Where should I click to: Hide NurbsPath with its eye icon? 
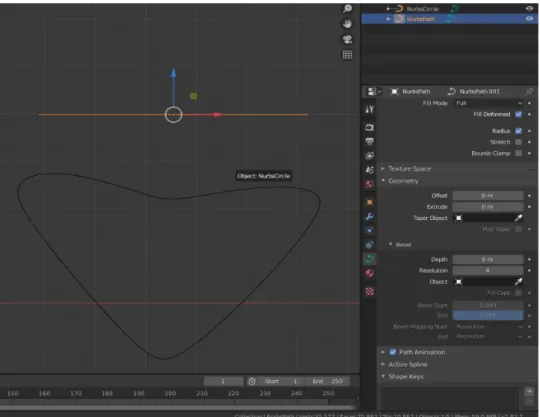tap(530, 19)
